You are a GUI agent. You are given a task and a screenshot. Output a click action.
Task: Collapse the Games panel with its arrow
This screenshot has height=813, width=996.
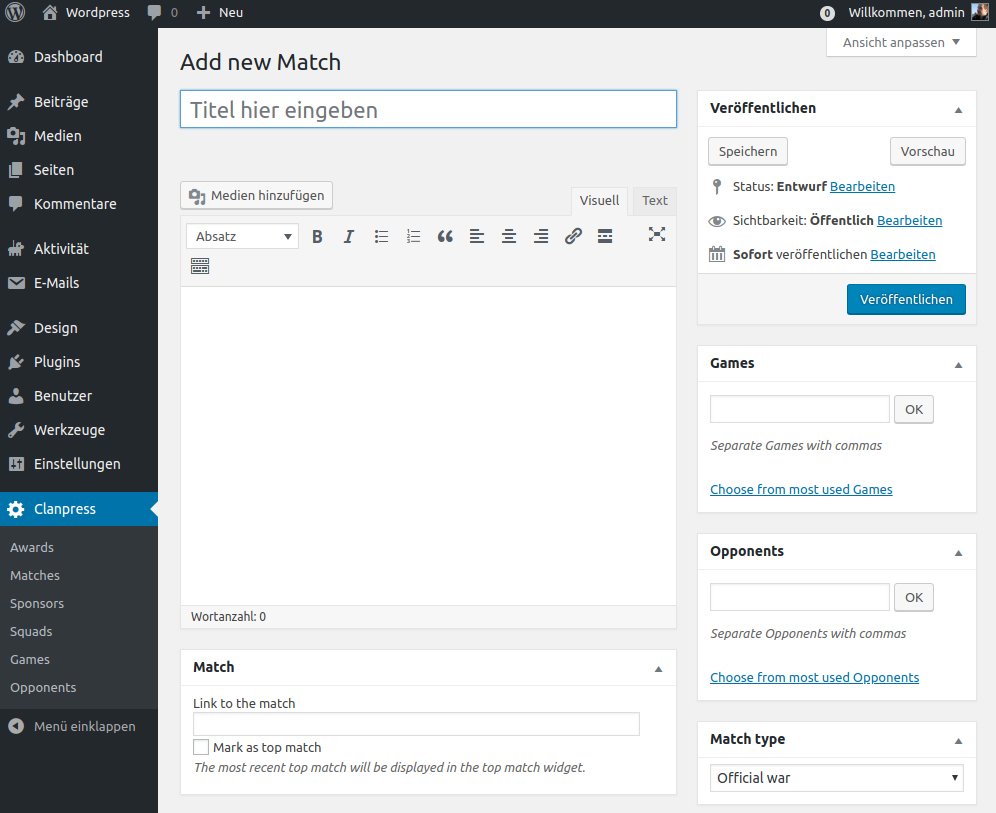pos(958,364)
